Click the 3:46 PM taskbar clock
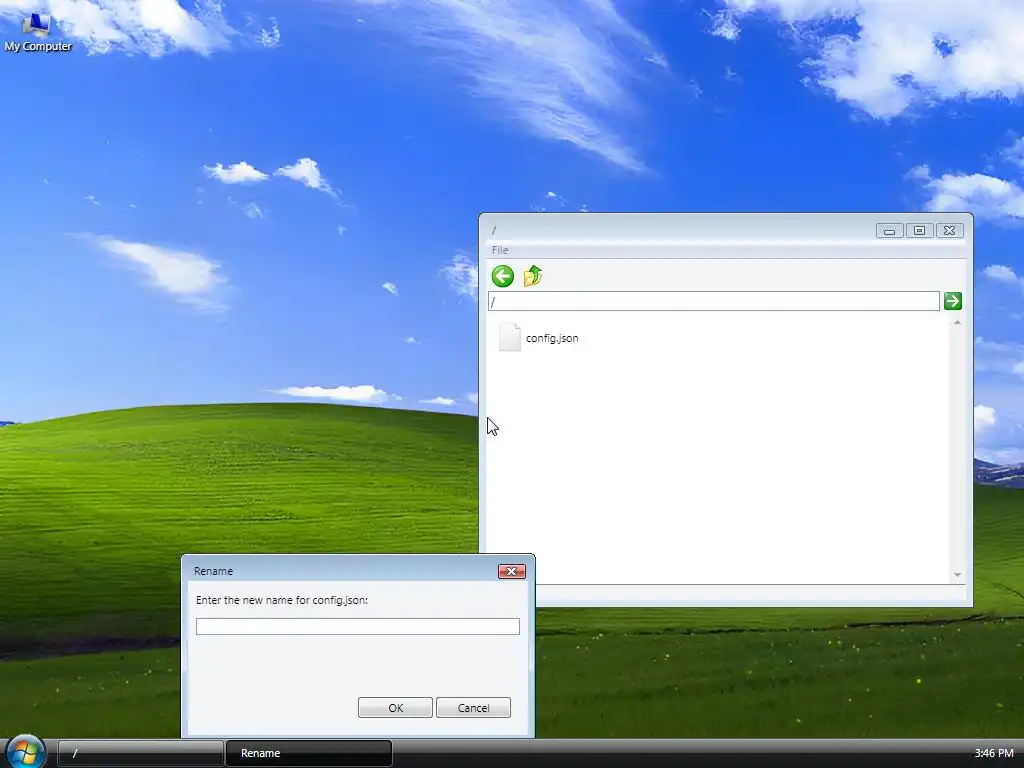Viewport: 1024px width, 768px height. coord(994,753)
